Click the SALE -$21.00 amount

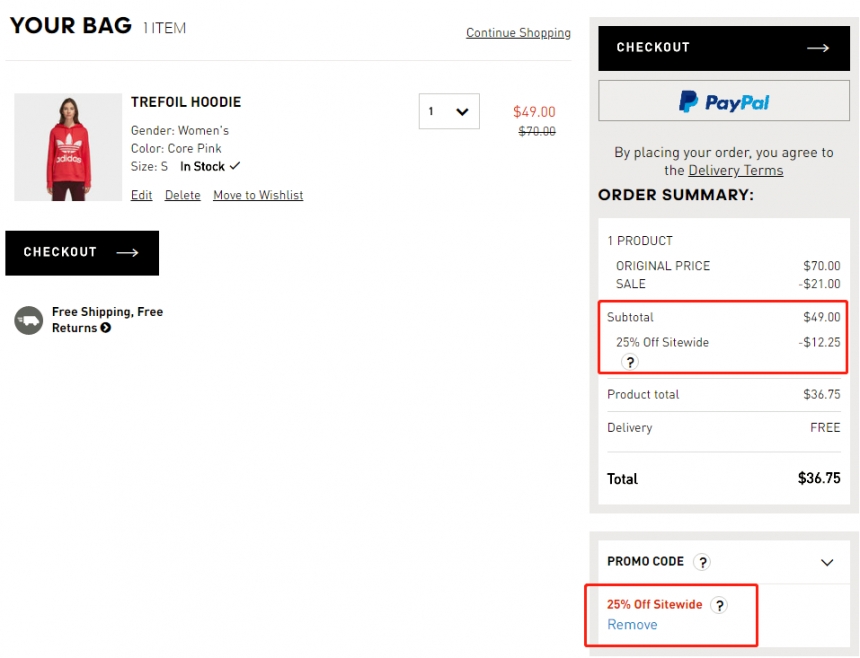point(819,284)
